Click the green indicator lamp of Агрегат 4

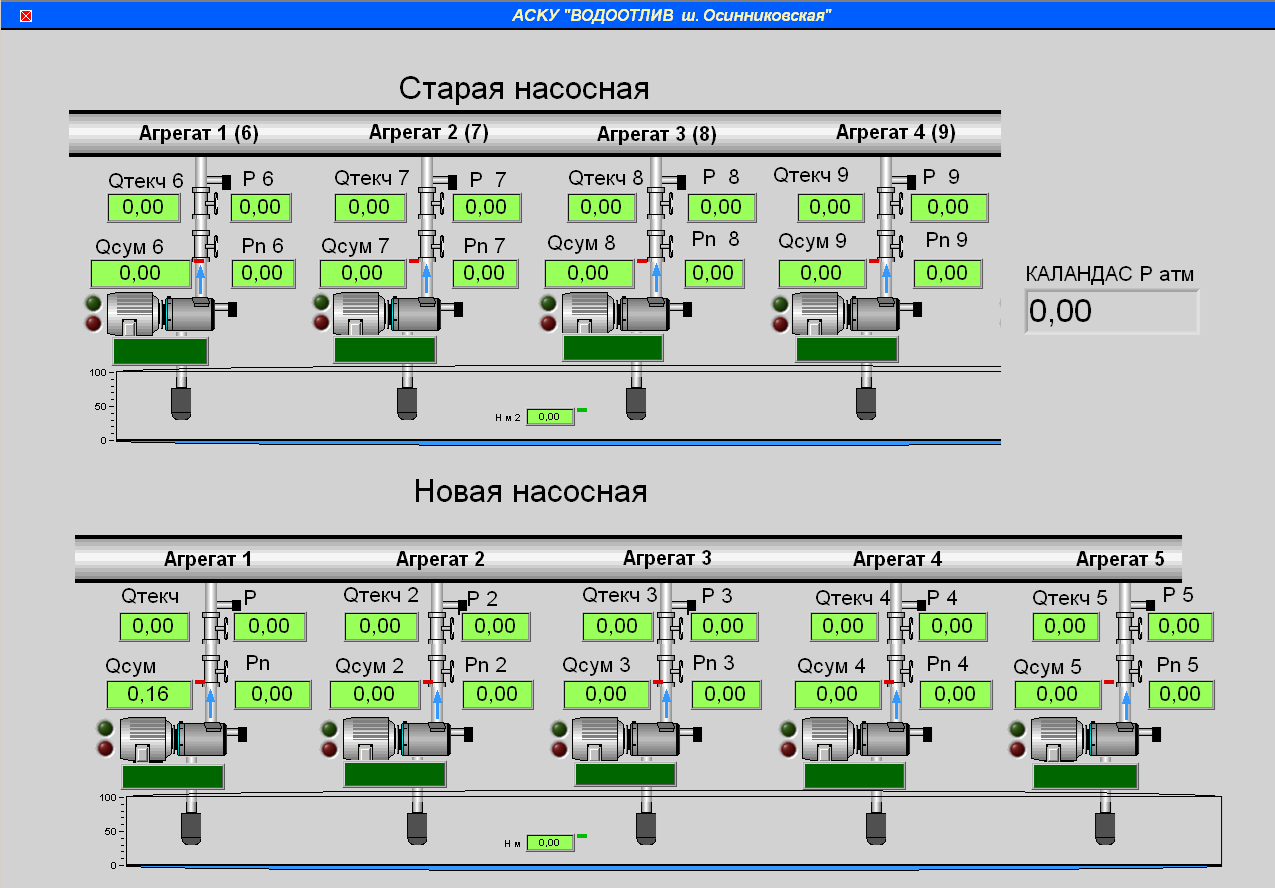point(788,729)
